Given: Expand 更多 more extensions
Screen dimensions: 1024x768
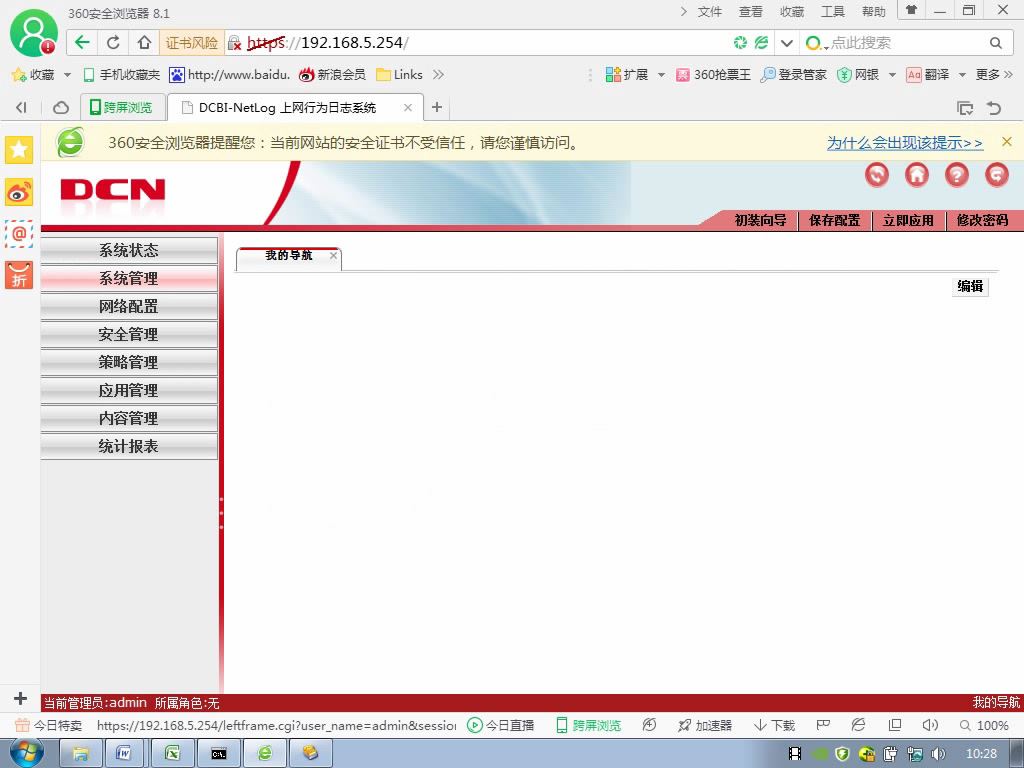Looking at the screenshot, I should (x=995, y=74).
